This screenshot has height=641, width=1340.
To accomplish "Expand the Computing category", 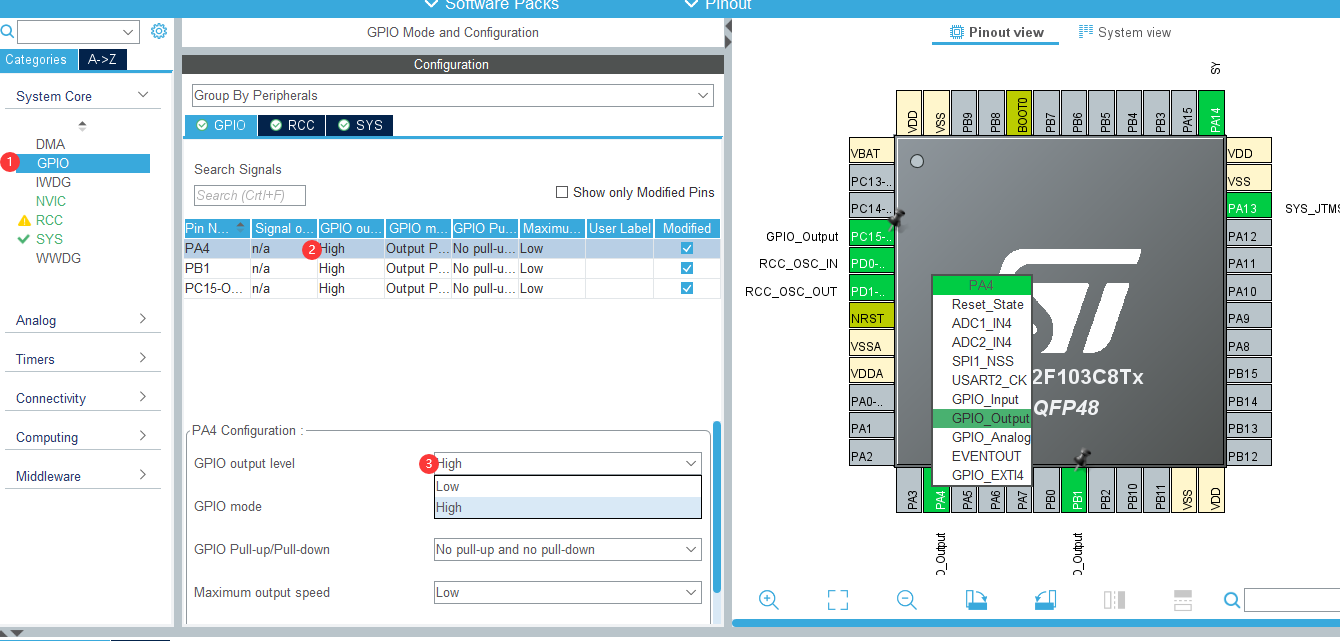I will [x=143, y=436].
